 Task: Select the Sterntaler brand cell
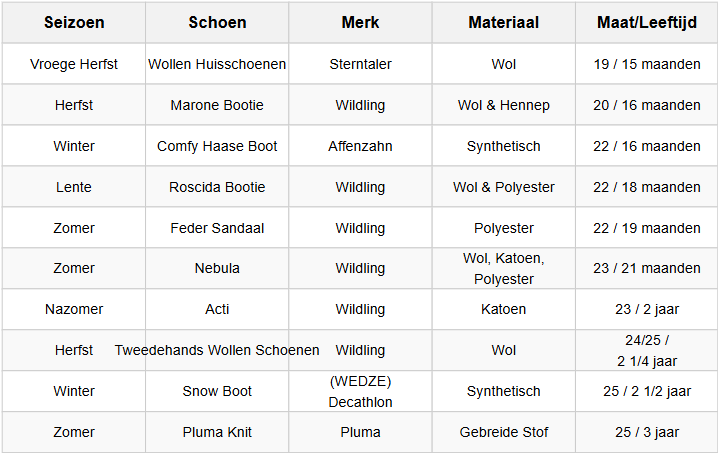point(360,64)
